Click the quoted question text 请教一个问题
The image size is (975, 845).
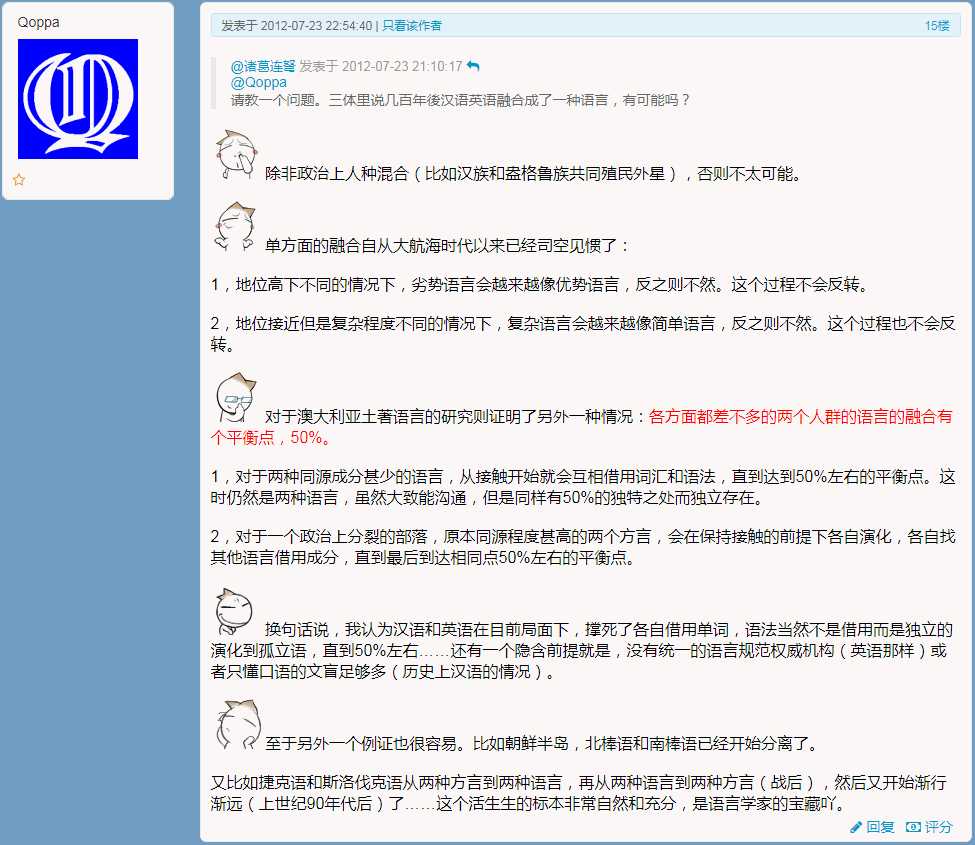pyautogui.click(x=460, y=100)
